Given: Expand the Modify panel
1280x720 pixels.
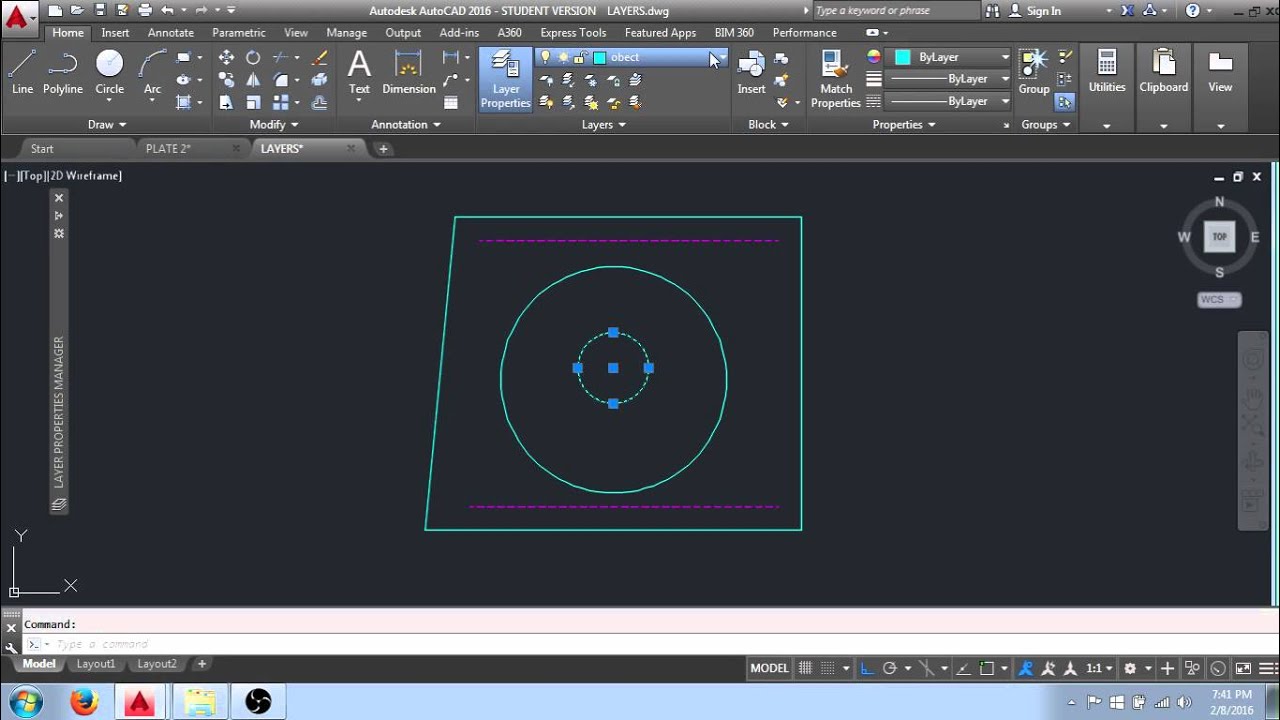Looking at the screenshot, I should click(x=274, y=125).
